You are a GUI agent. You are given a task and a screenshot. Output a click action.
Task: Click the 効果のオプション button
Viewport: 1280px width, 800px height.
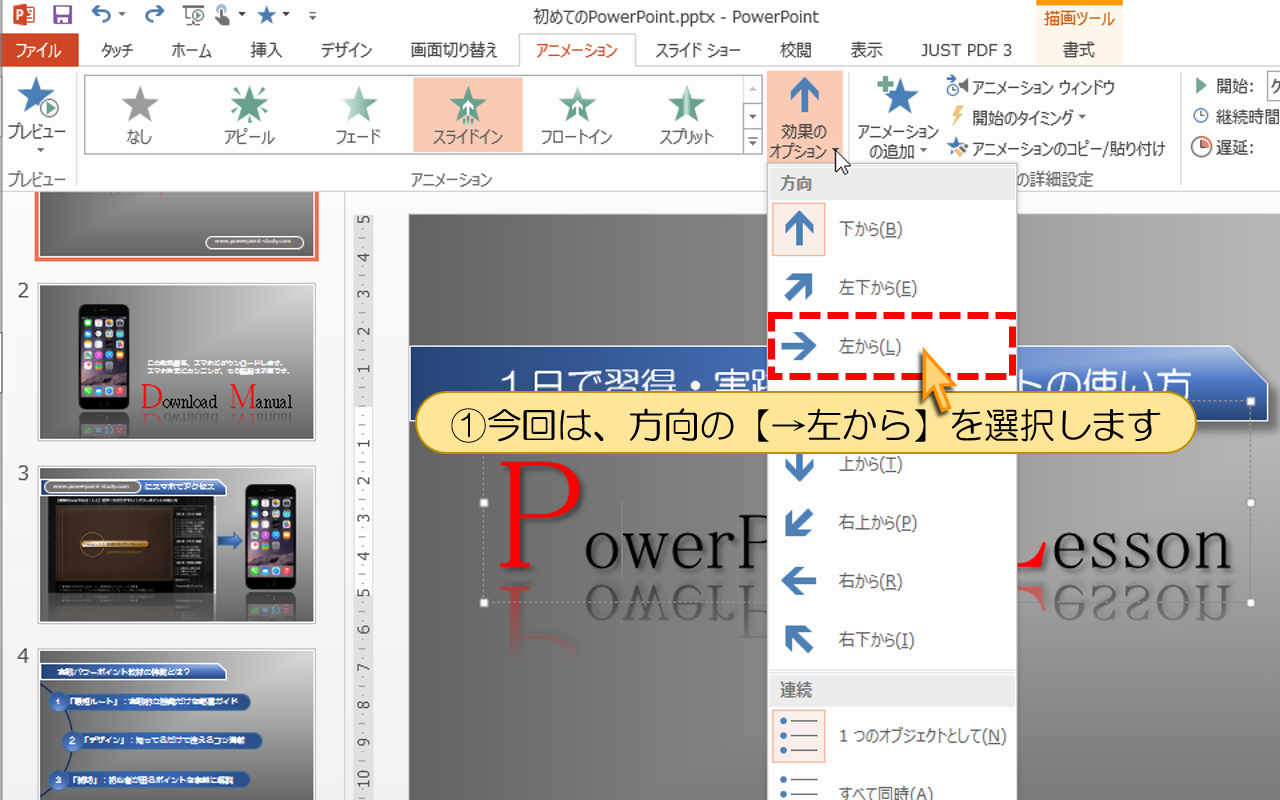coord(805,115)
